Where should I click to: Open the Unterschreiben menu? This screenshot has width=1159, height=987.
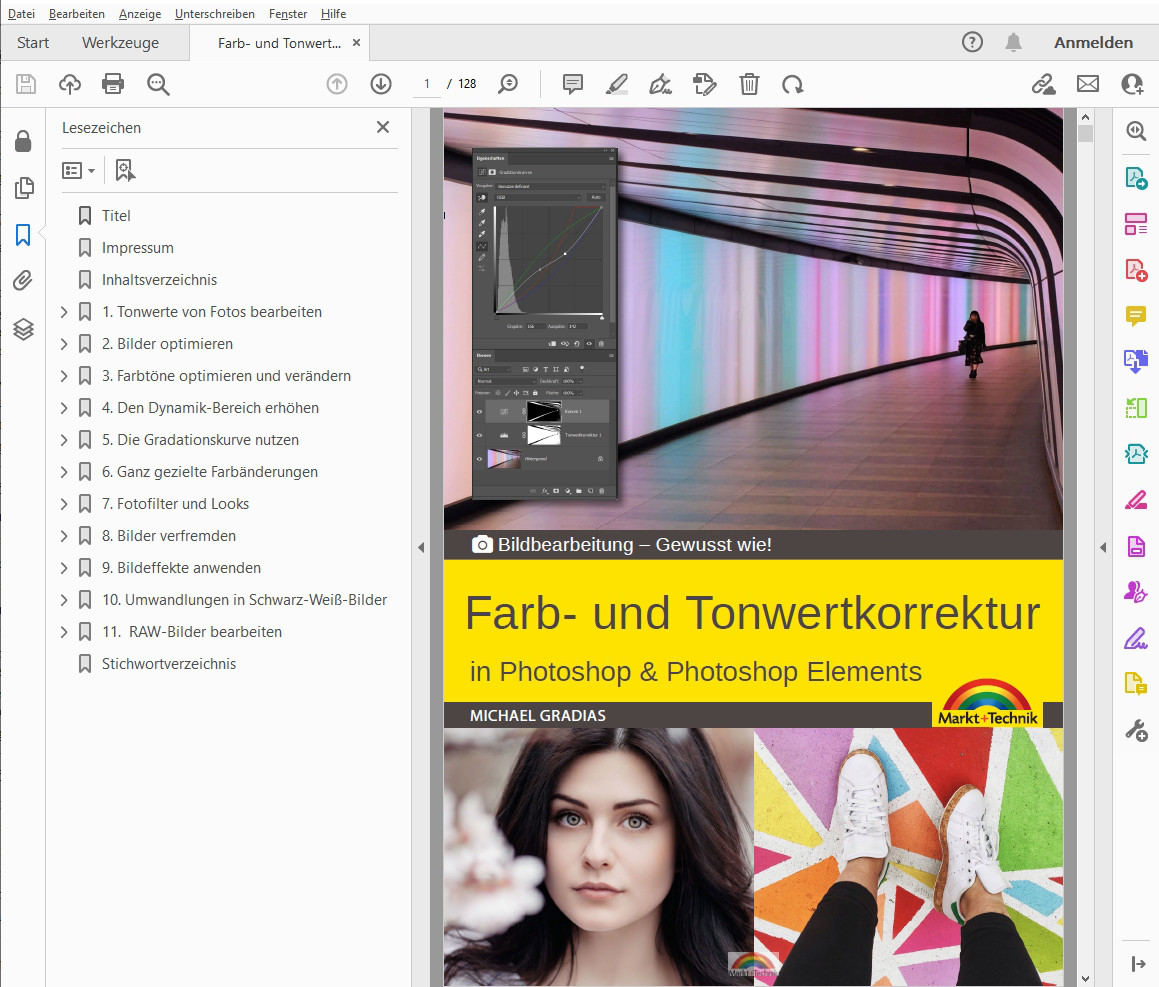coord(214,13)
